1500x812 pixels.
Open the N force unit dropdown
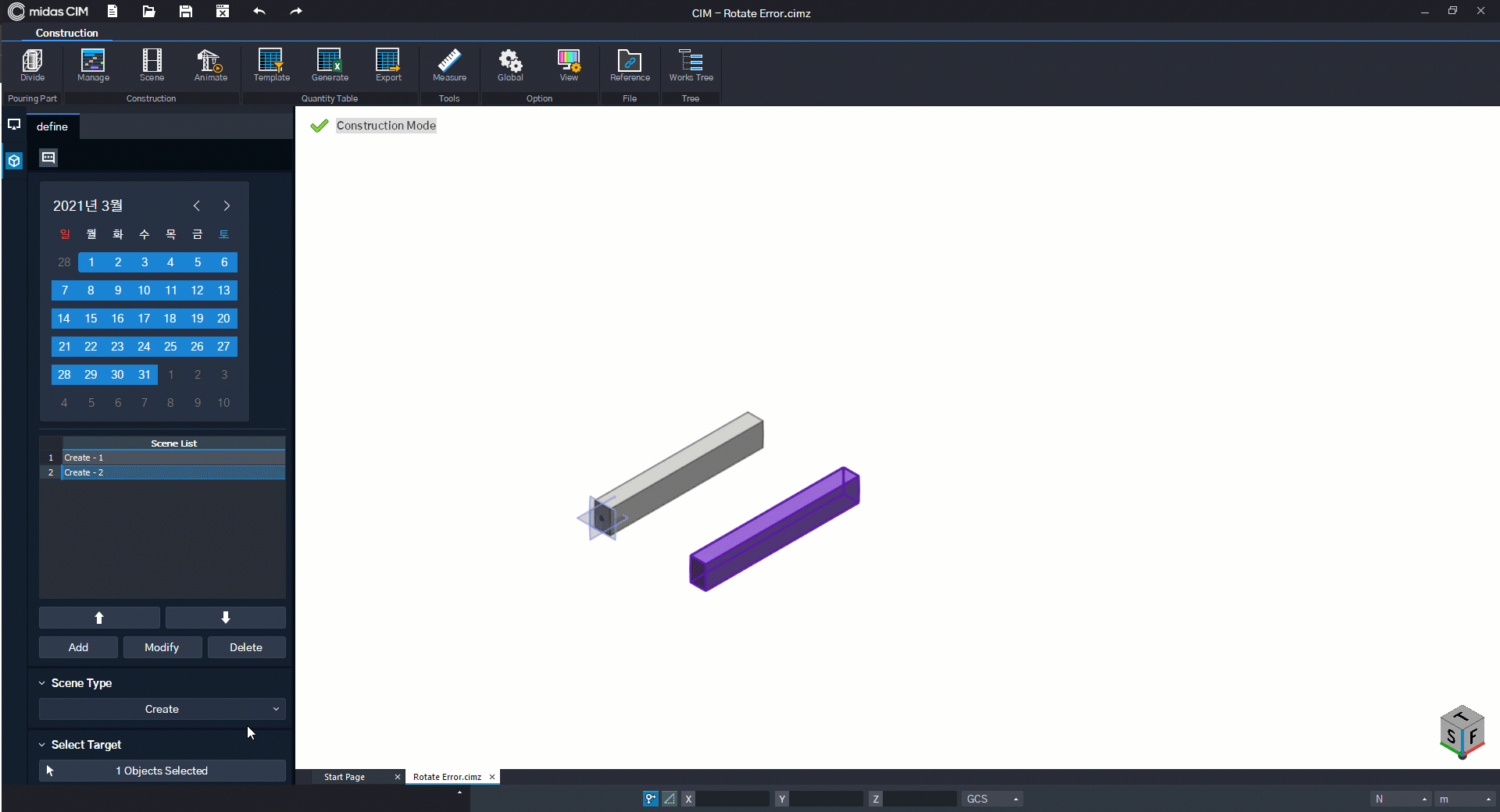coord(1402,799)
